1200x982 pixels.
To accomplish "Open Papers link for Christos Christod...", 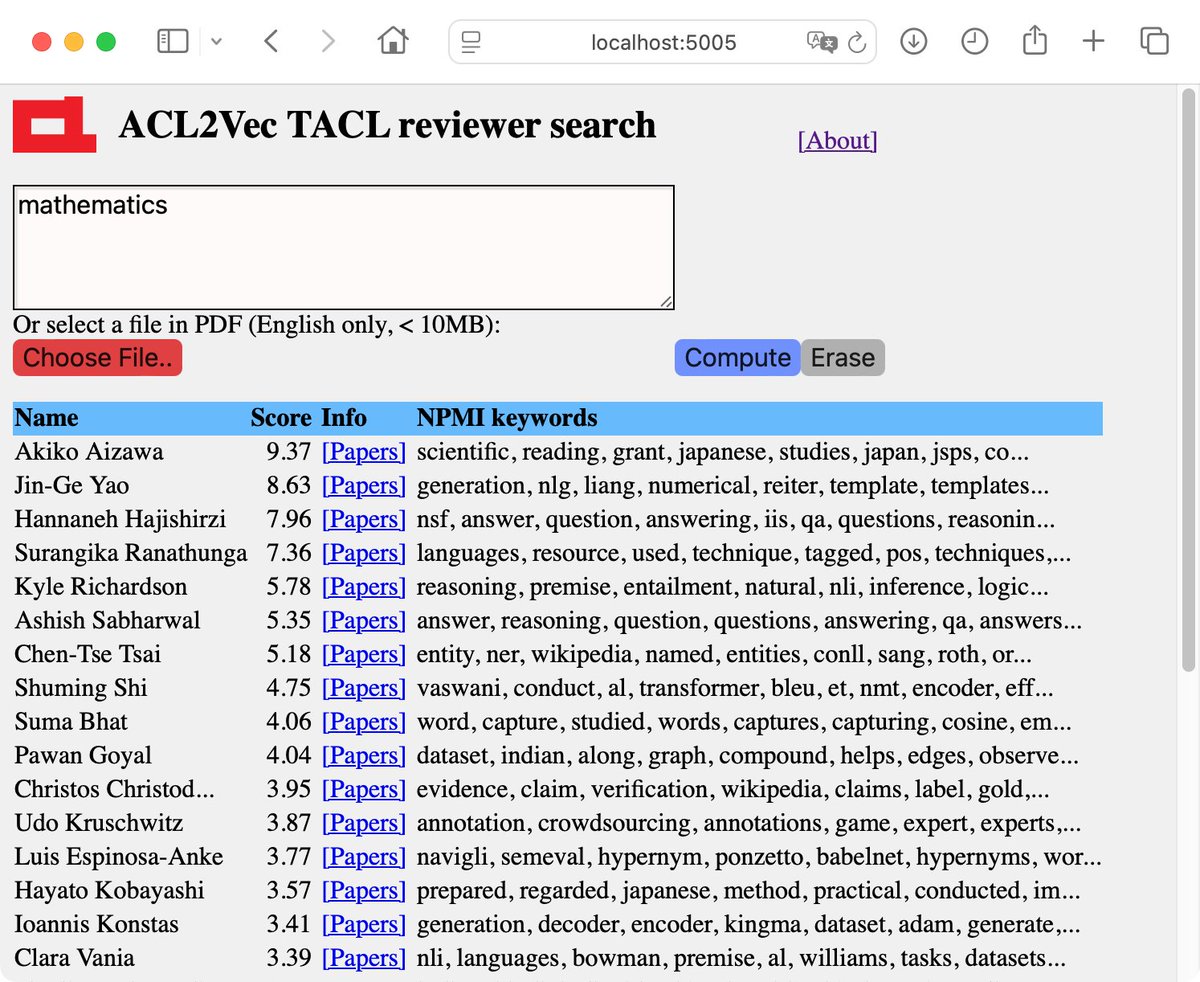I will (364, 790).
